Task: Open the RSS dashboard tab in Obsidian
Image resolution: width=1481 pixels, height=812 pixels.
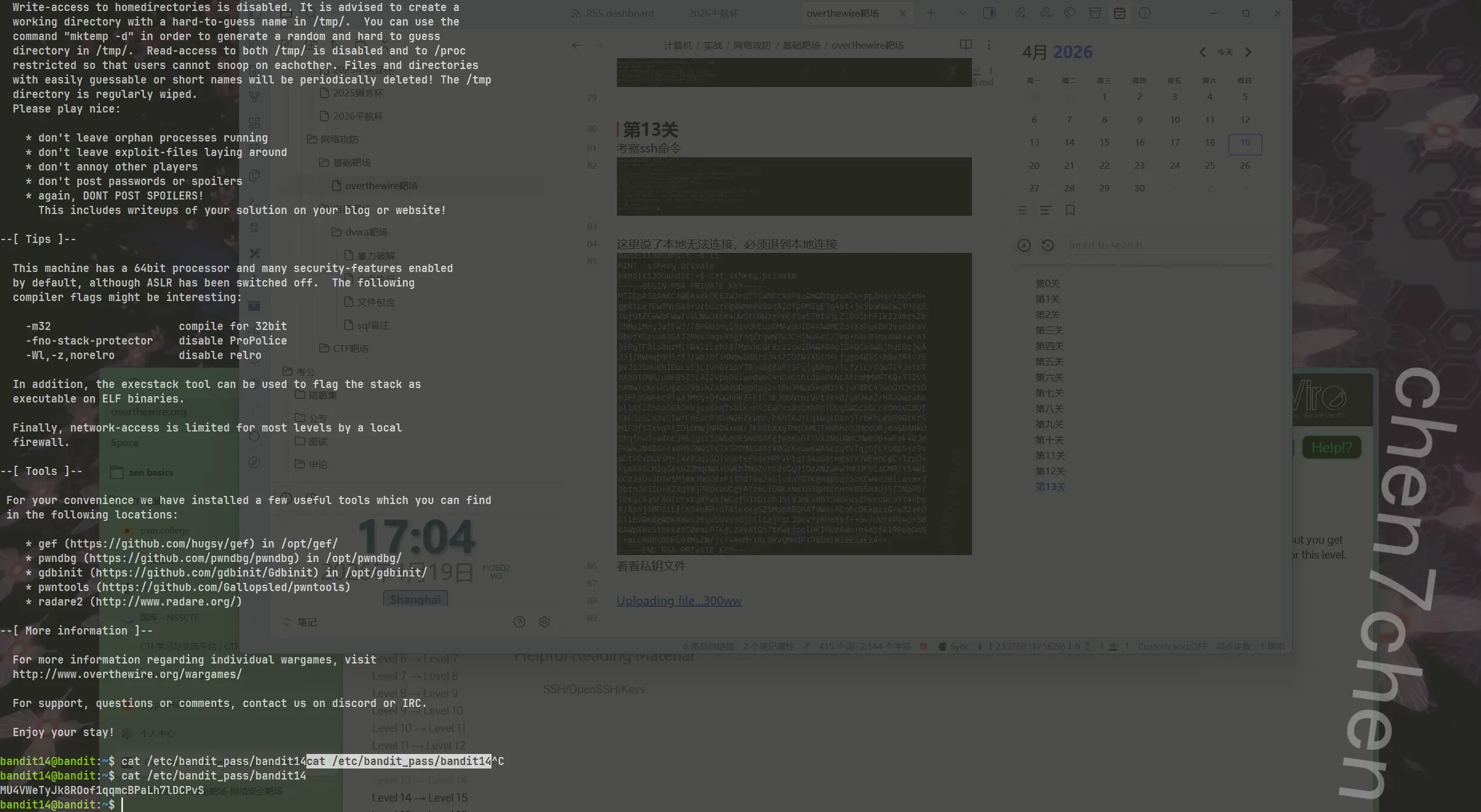Action: coord(613,13)
